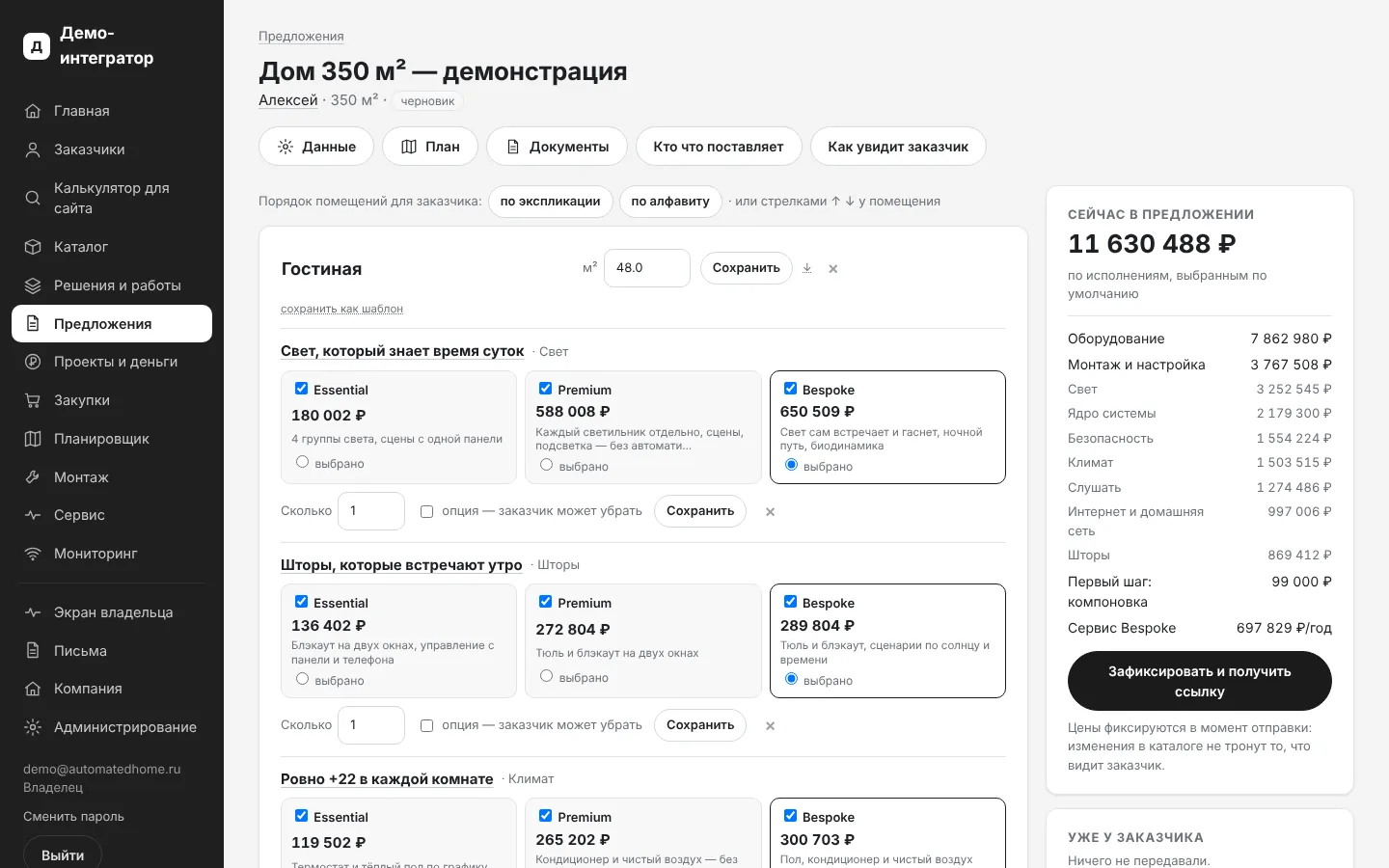1389x868 pixels.
Task: Click the Предложения breadcrumb link
Action: pyautogui.click(x=301, y=36)
